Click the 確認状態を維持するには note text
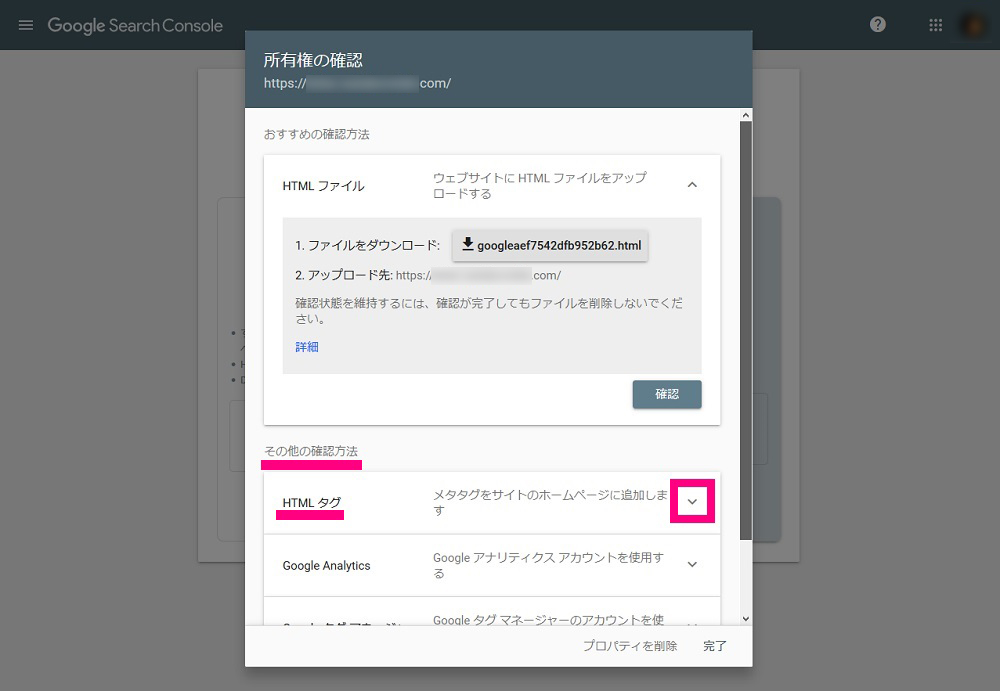Image resolution: width=1000 pixels, height=691 pixels. pyautogui.click(x=489, y=311)
